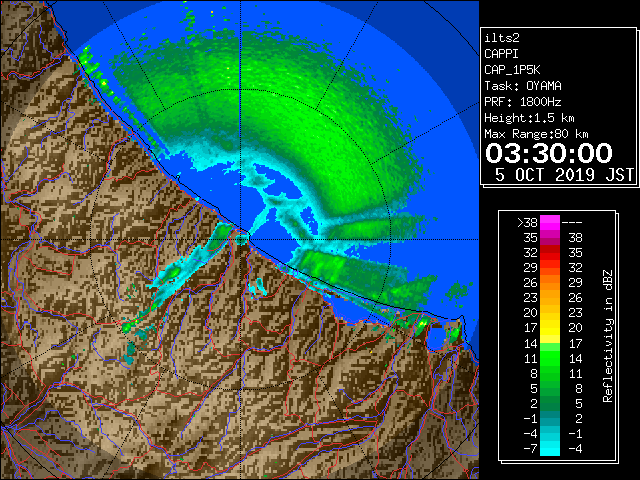Select the date text 5 OCT 2019 JST
The height and width of the screenshot is (480, 640).
564,175
